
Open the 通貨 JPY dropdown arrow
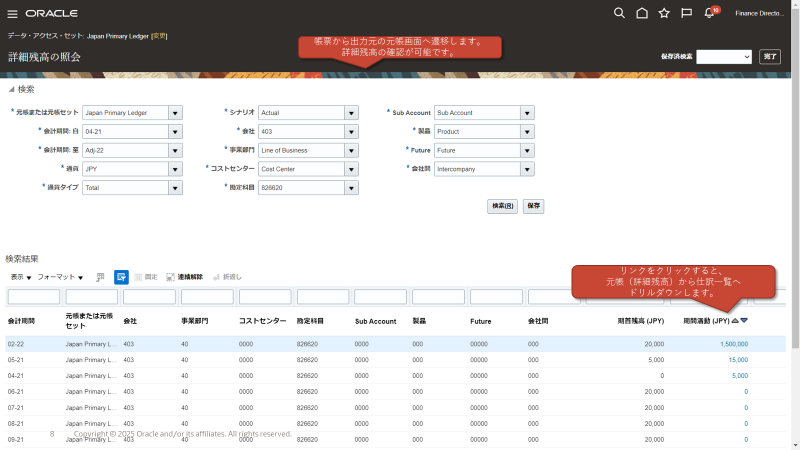pos(175,169)
